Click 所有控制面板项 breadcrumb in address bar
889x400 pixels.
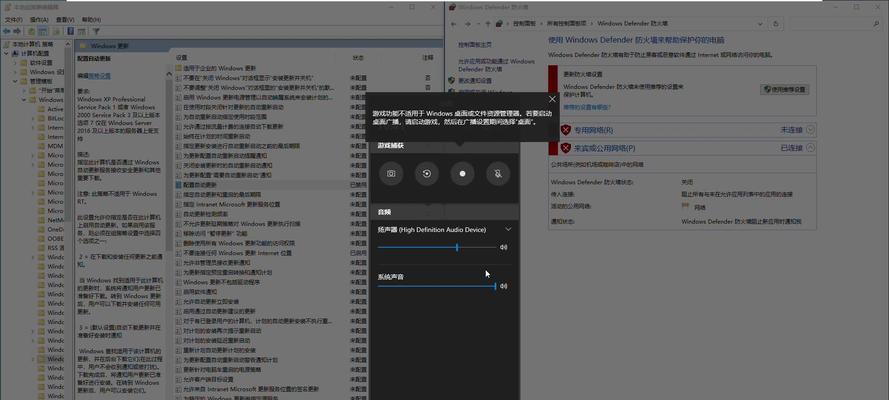click(566, 24)
